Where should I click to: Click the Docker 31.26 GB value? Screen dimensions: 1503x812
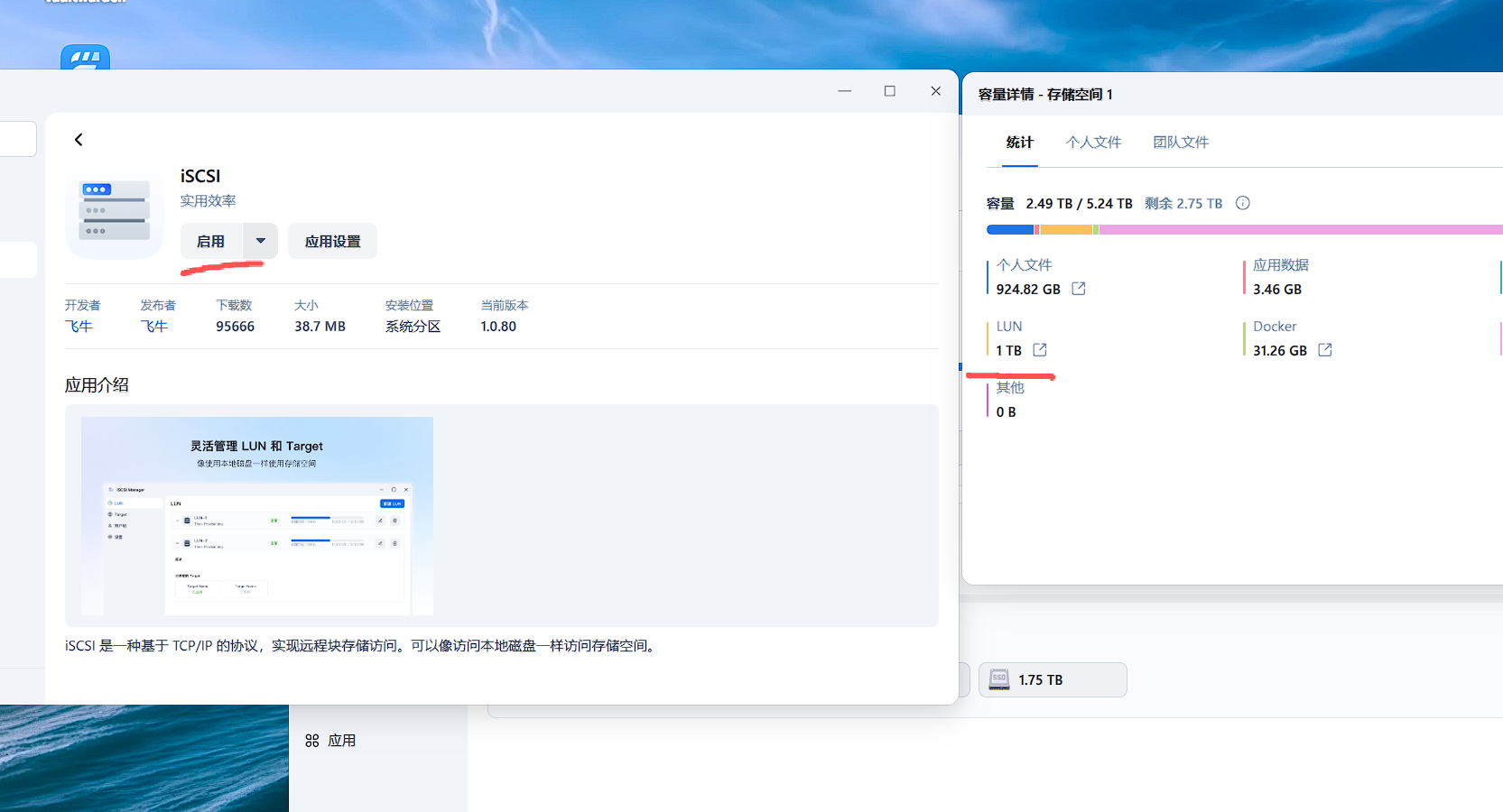pos(1280,351)
